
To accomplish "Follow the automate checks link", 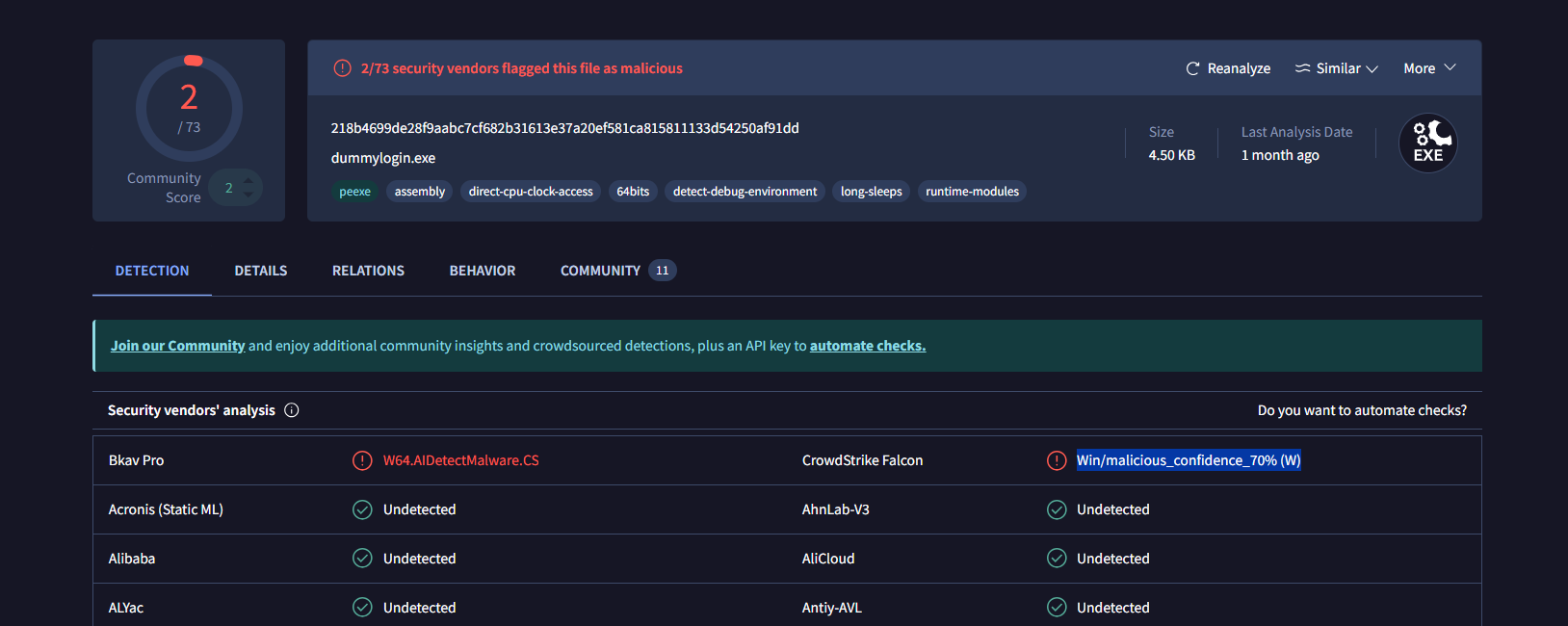I will point(867,346).
